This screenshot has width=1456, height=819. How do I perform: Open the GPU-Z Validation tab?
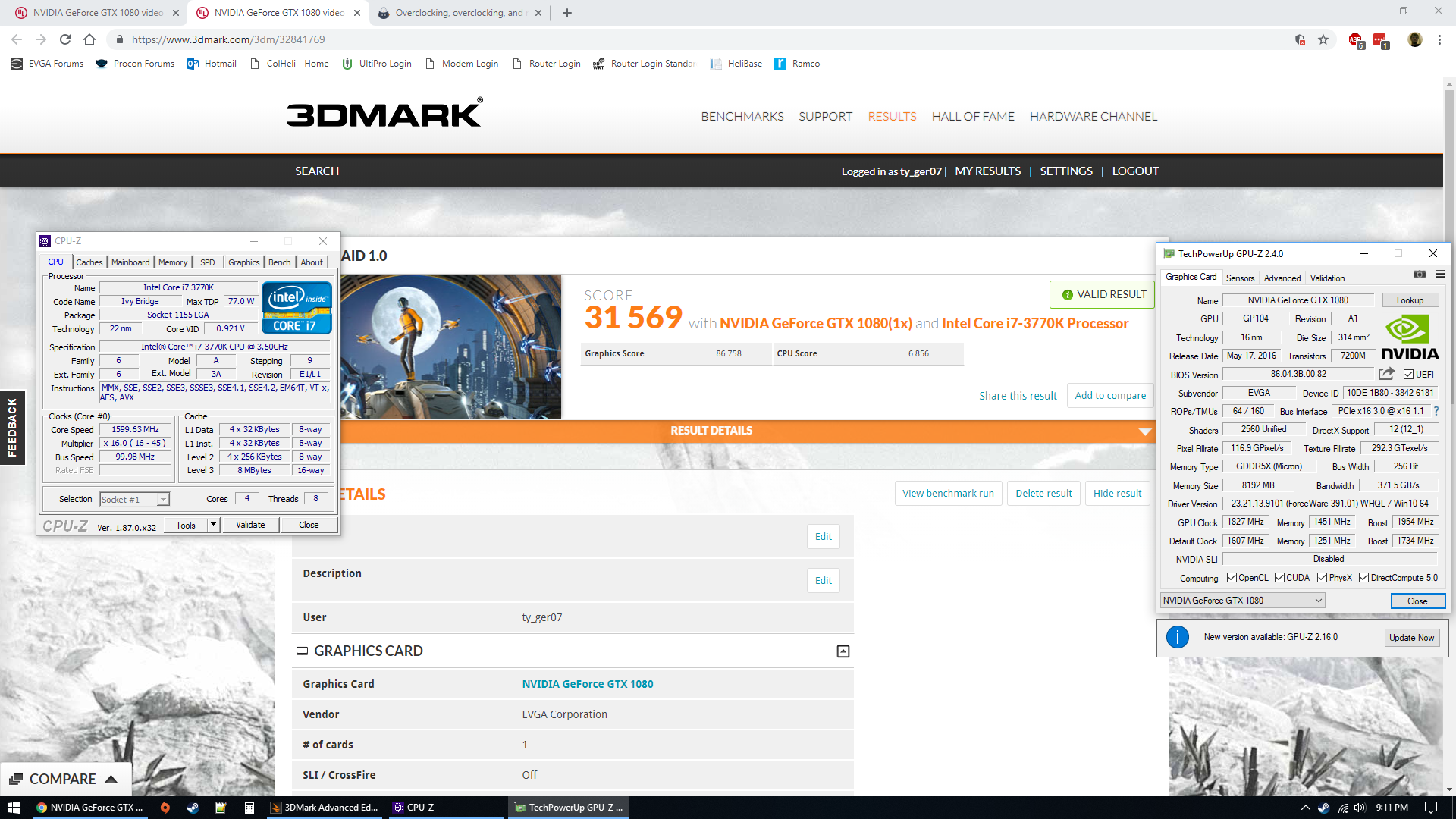pyautogui.click(x=1327, y=278)
